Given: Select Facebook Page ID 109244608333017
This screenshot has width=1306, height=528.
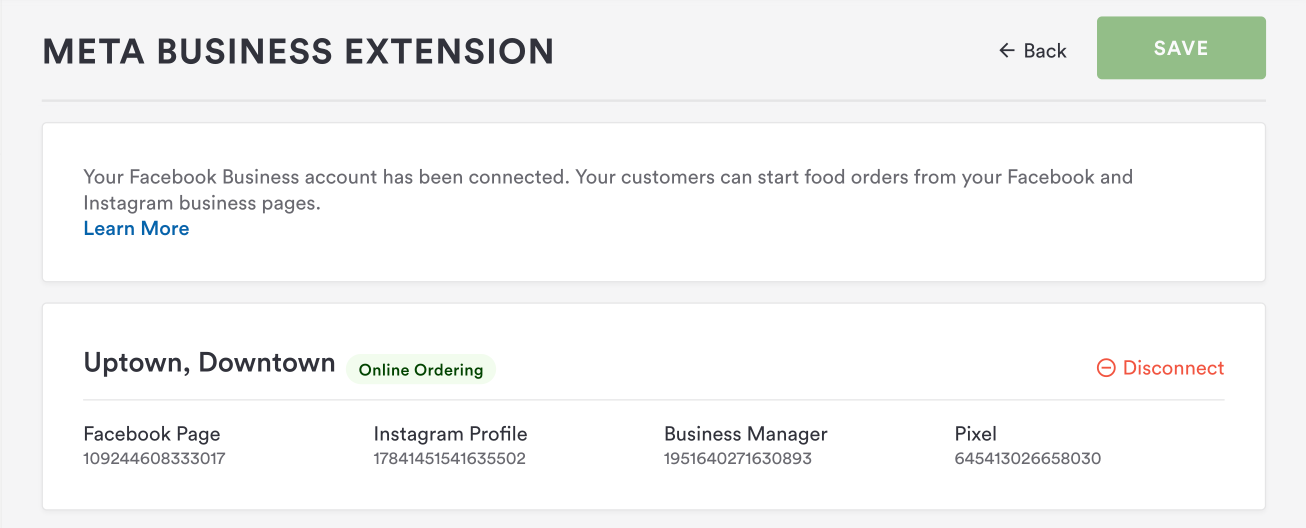Looking at the screenshot, I should click(154, 459).
